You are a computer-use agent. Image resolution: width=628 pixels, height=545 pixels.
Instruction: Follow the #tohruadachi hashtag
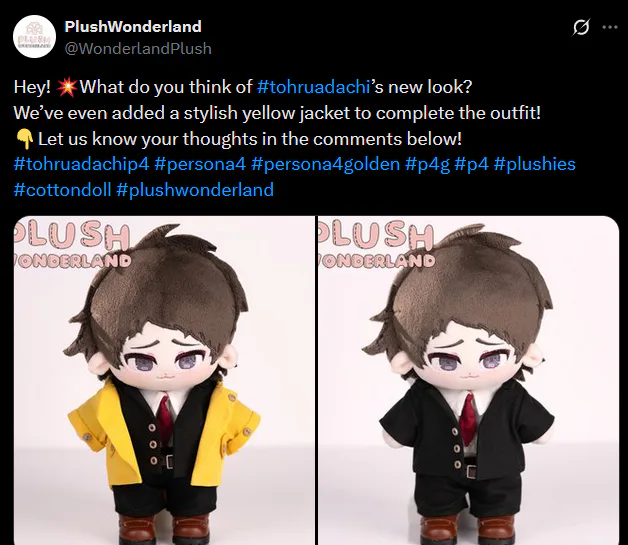[313, 87]
